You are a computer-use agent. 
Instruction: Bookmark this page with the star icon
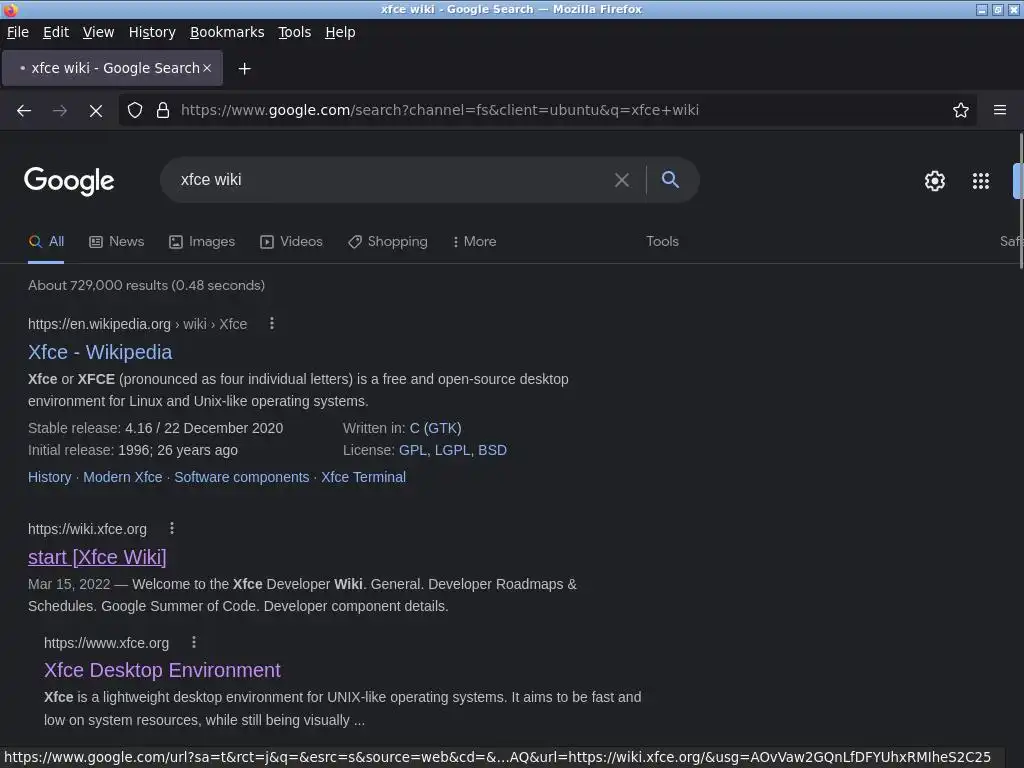(x=961, y=110)
